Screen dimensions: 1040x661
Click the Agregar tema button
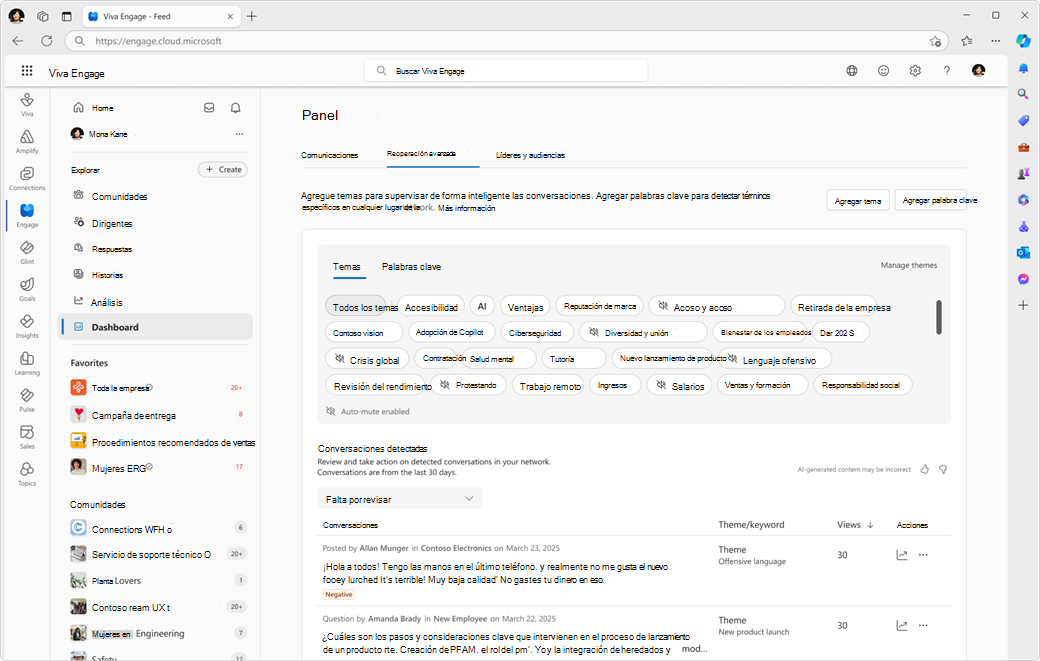click(858, 200)
